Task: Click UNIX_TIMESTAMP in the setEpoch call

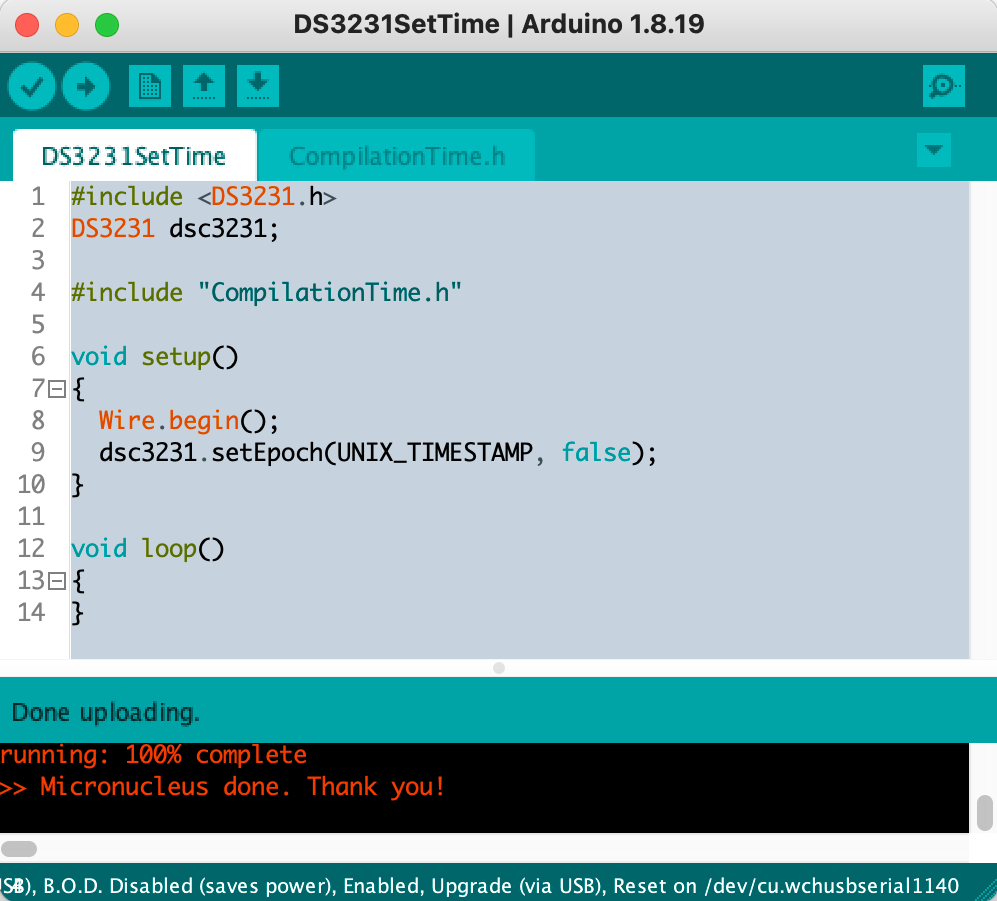Action: coord(434,453)
